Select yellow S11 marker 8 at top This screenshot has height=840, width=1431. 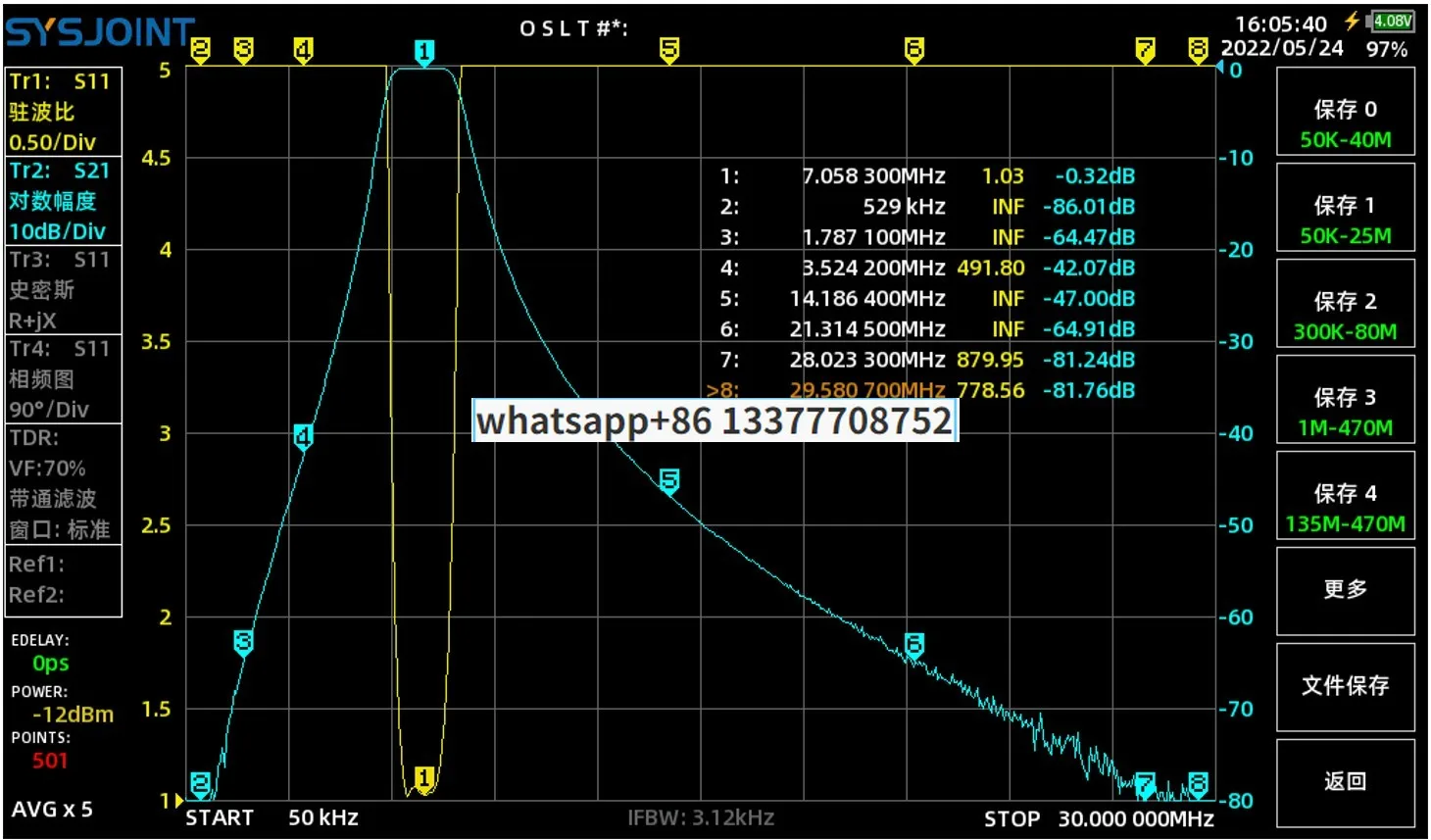(x=1198, y=50)
